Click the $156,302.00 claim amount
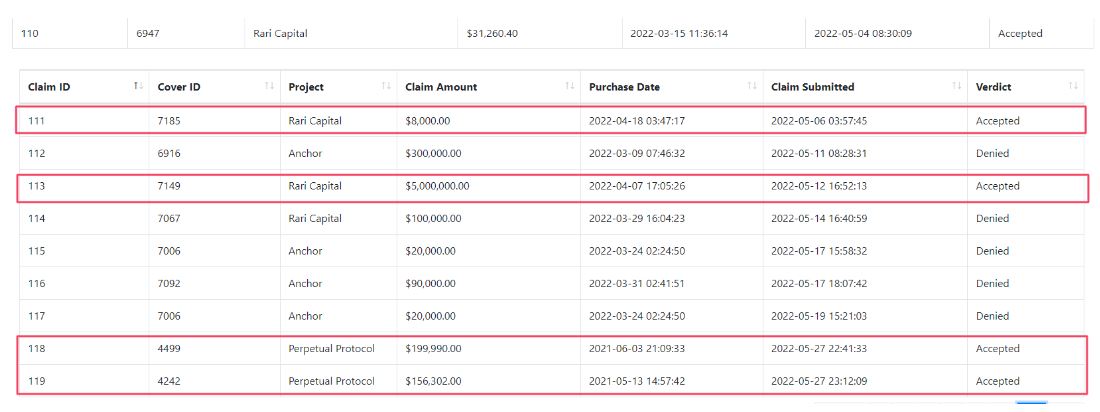The image size is (1100, 412). coord(434,381)
